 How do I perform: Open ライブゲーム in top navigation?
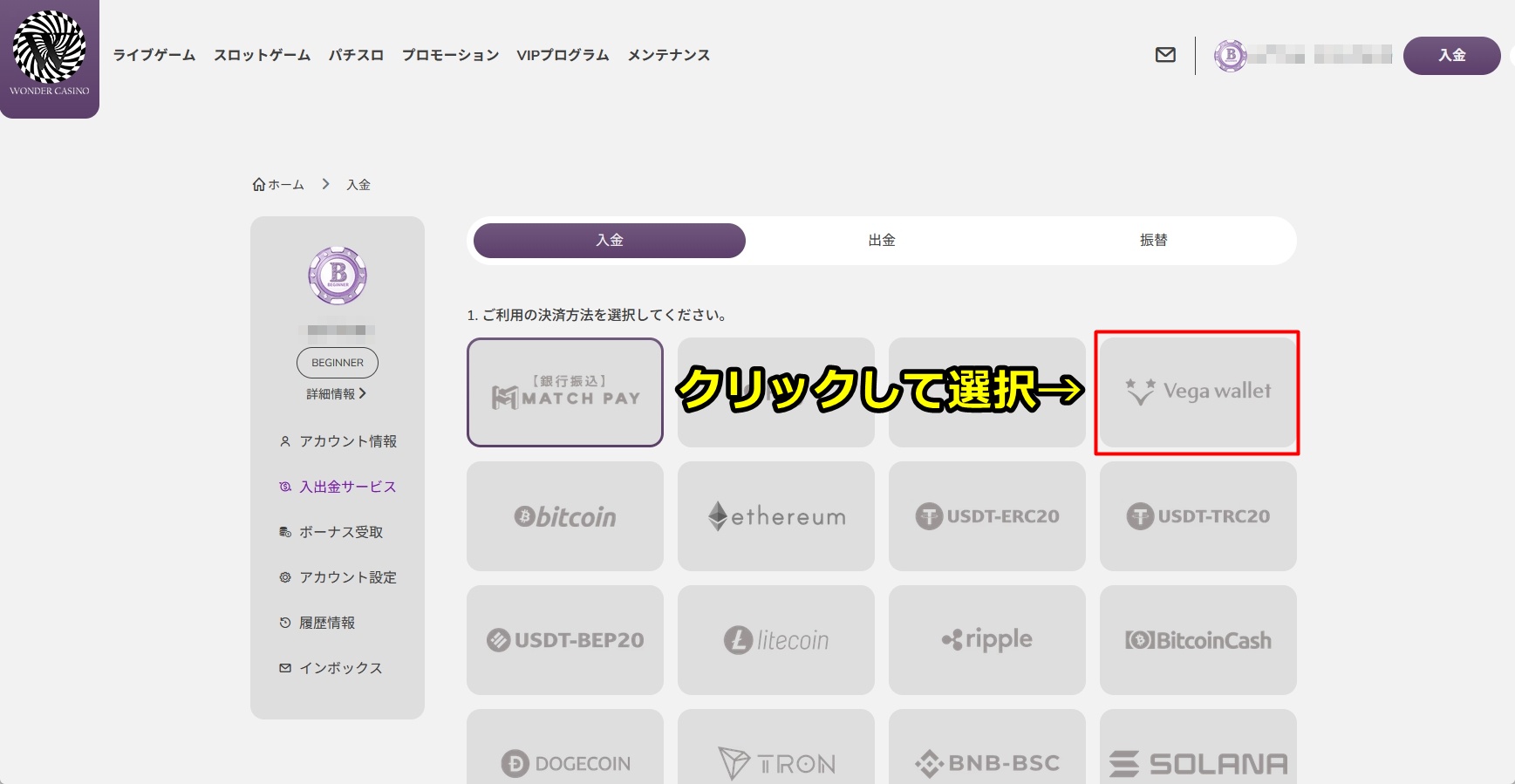click(x=154, y=55)
